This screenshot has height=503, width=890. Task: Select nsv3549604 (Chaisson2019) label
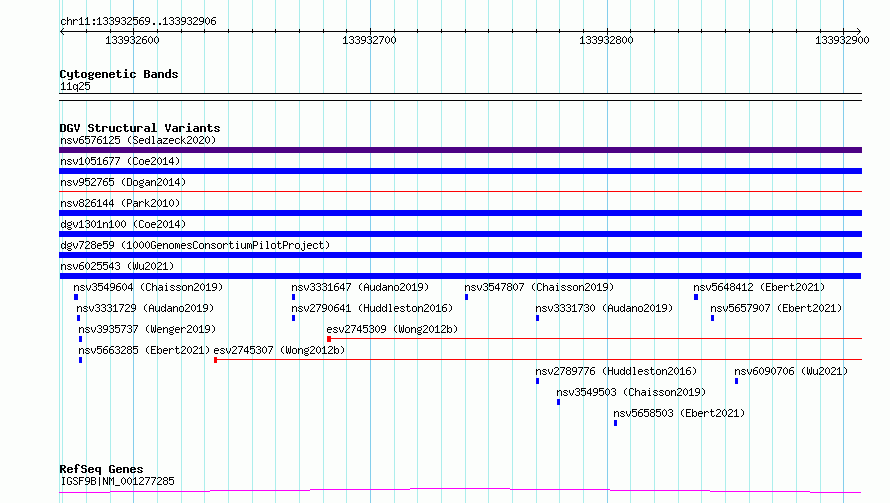pyautogui.click(x=148, y=287)
